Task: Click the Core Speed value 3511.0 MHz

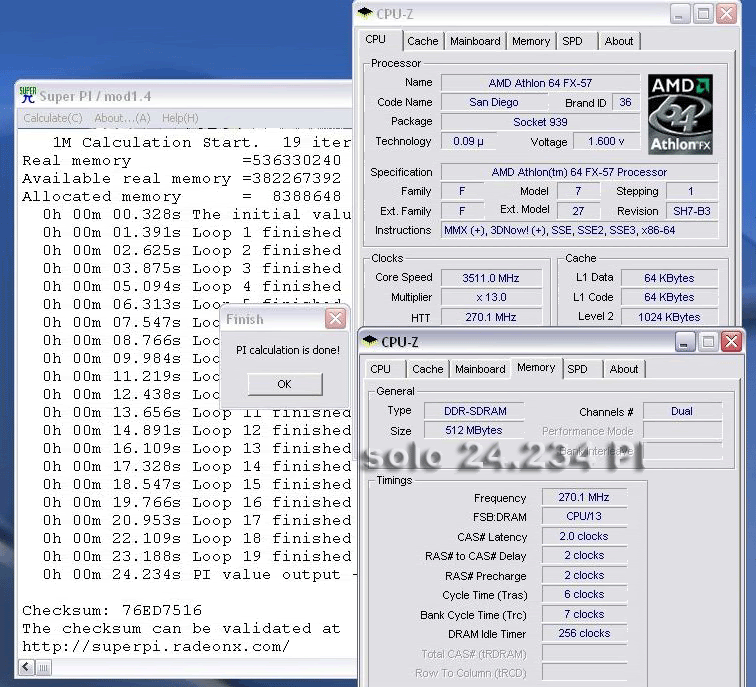Action: (x=491, y=278)
